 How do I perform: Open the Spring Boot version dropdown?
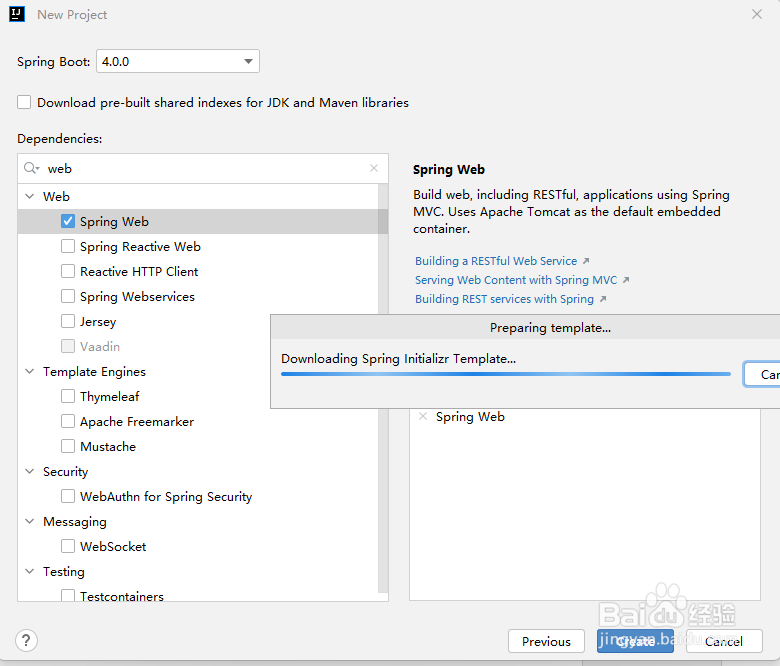pos(178,62)
